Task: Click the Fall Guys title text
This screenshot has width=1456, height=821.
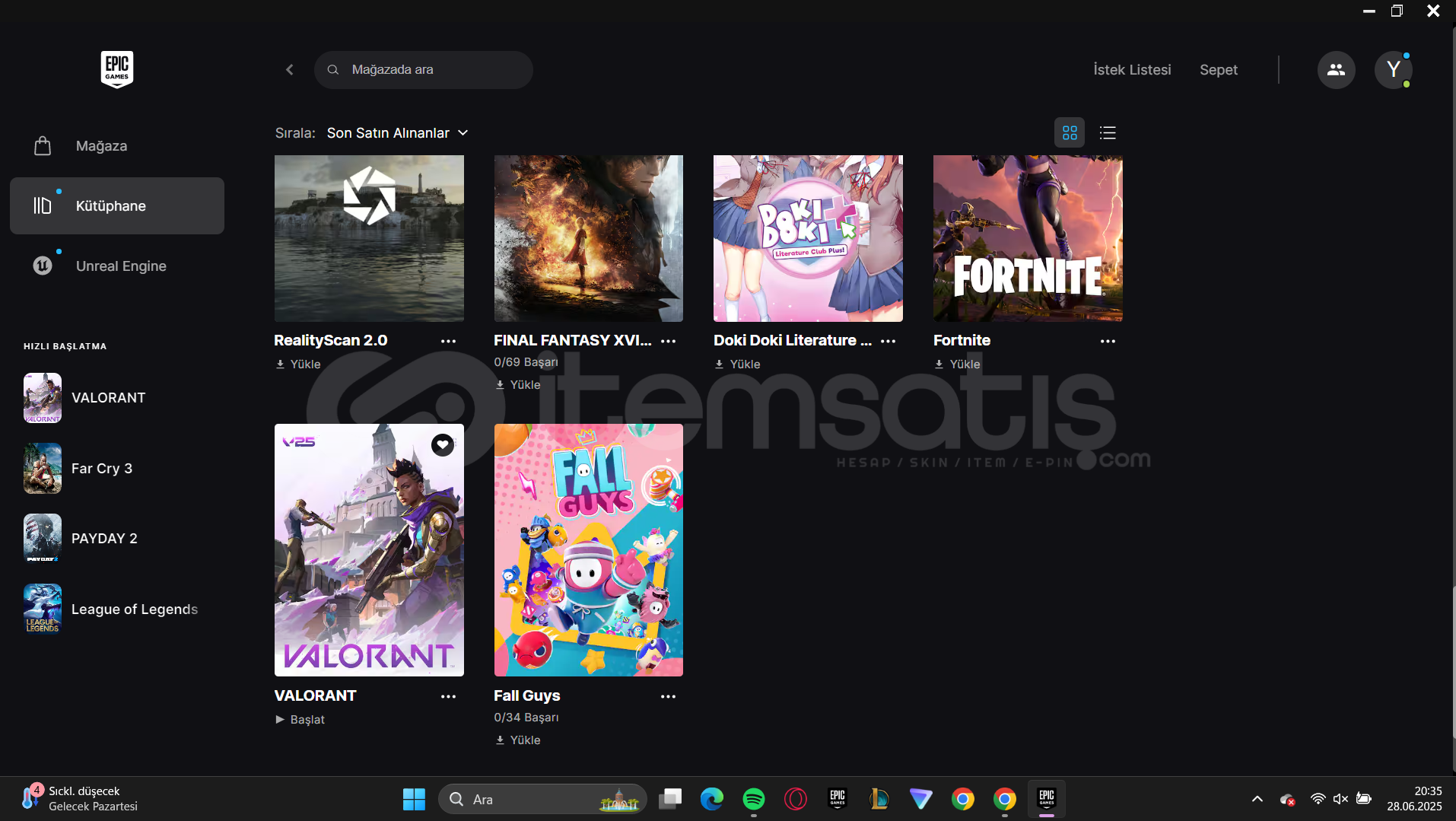Action: (526, 695)
